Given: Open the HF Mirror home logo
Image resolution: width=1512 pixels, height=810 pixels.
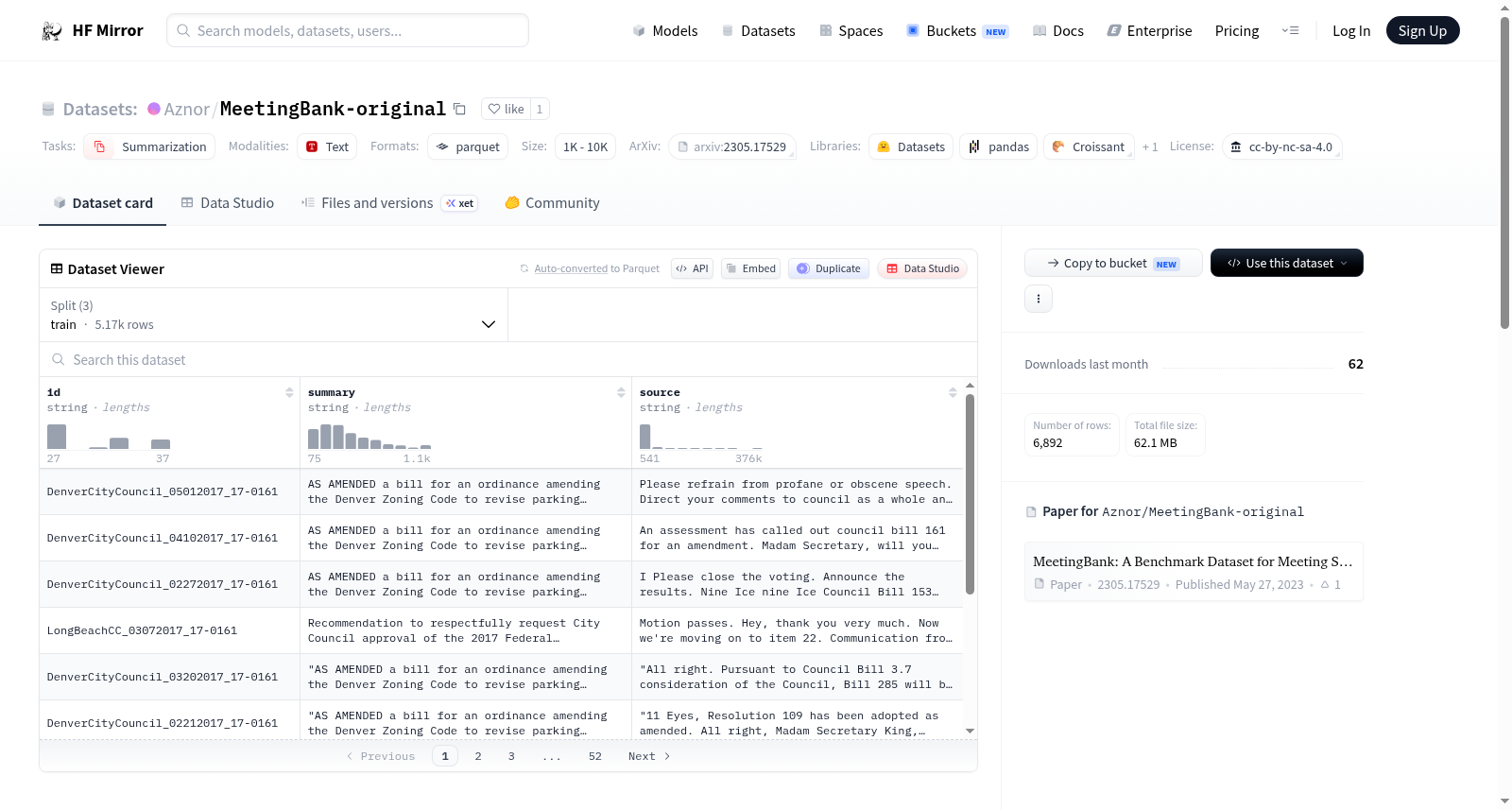Looking at the screenshot, I should pyautogui.click(x=93, y=30).
